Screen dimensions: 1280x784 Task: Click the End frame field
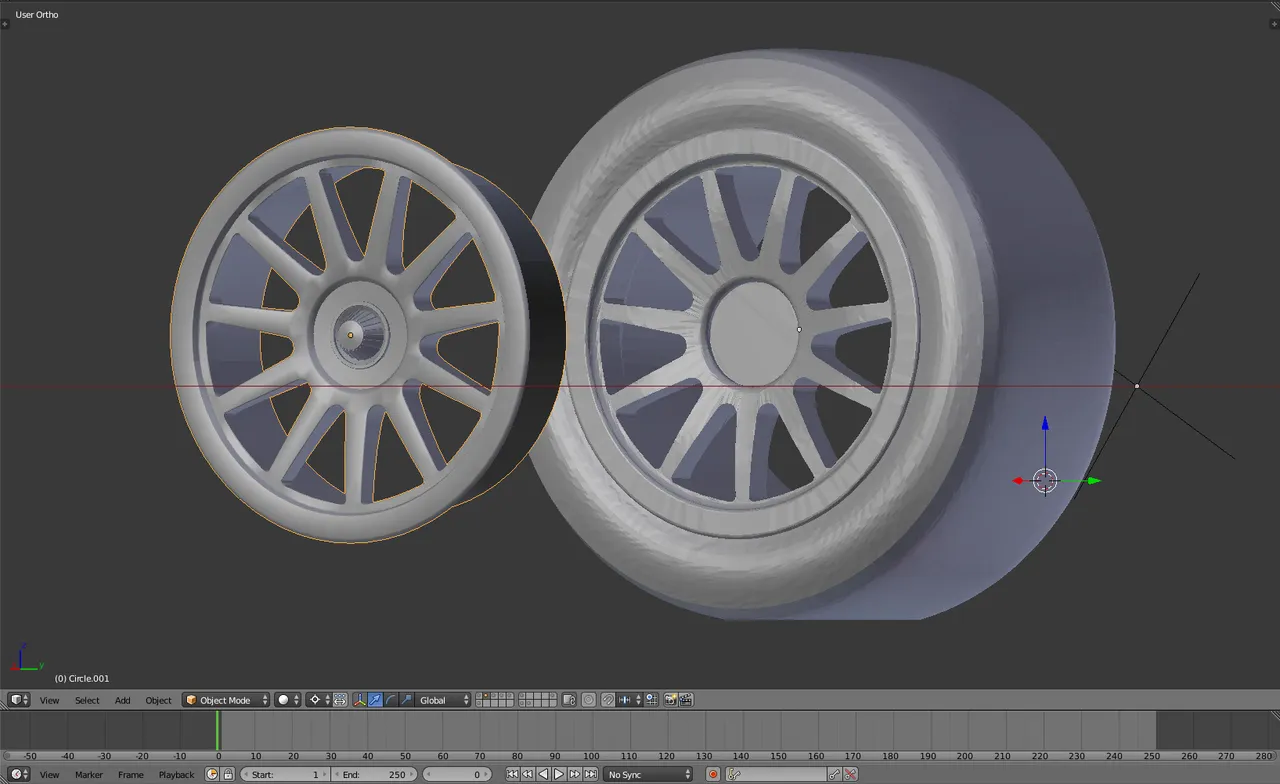[x=375, y=774]
